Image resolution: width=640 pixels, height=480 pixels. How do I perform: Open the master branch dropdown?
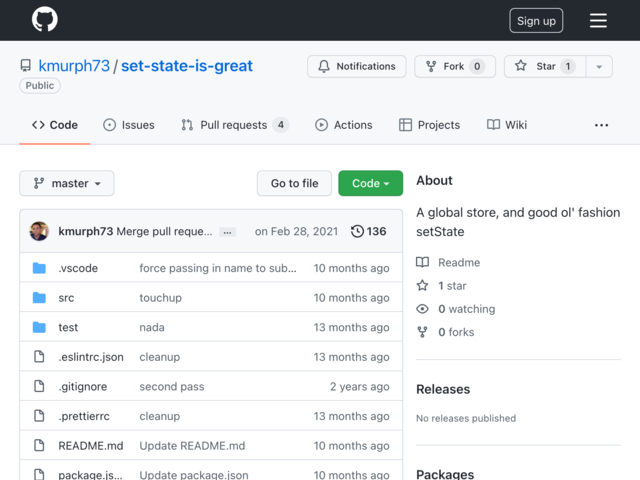[67, 183]
